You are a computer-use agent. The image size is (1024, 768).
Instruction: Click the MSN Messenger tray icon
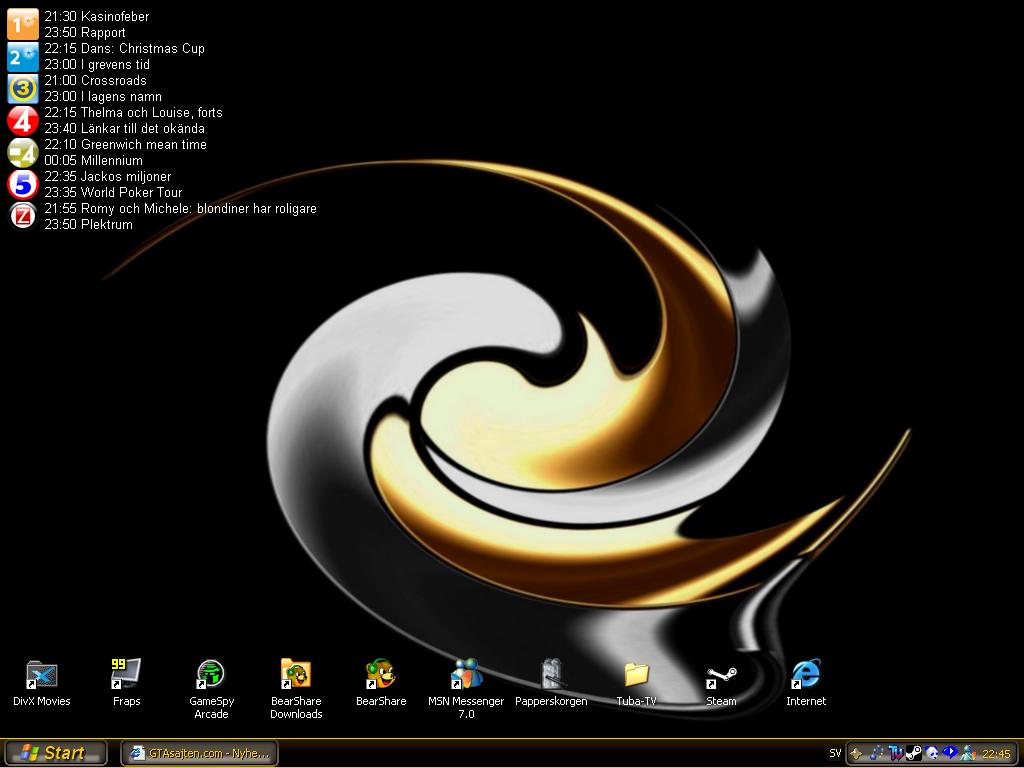click(x=968, y=753)
